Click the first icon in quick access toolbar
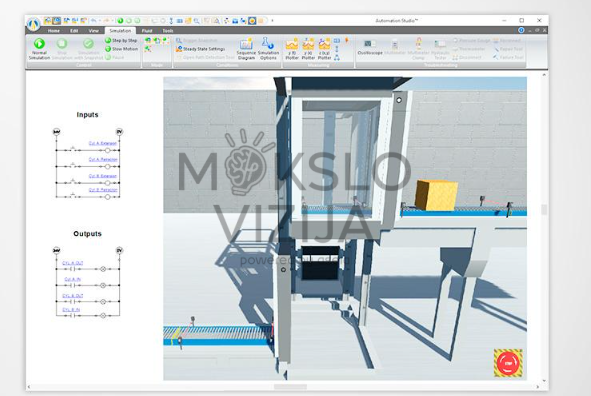 [x=47, y=21]
